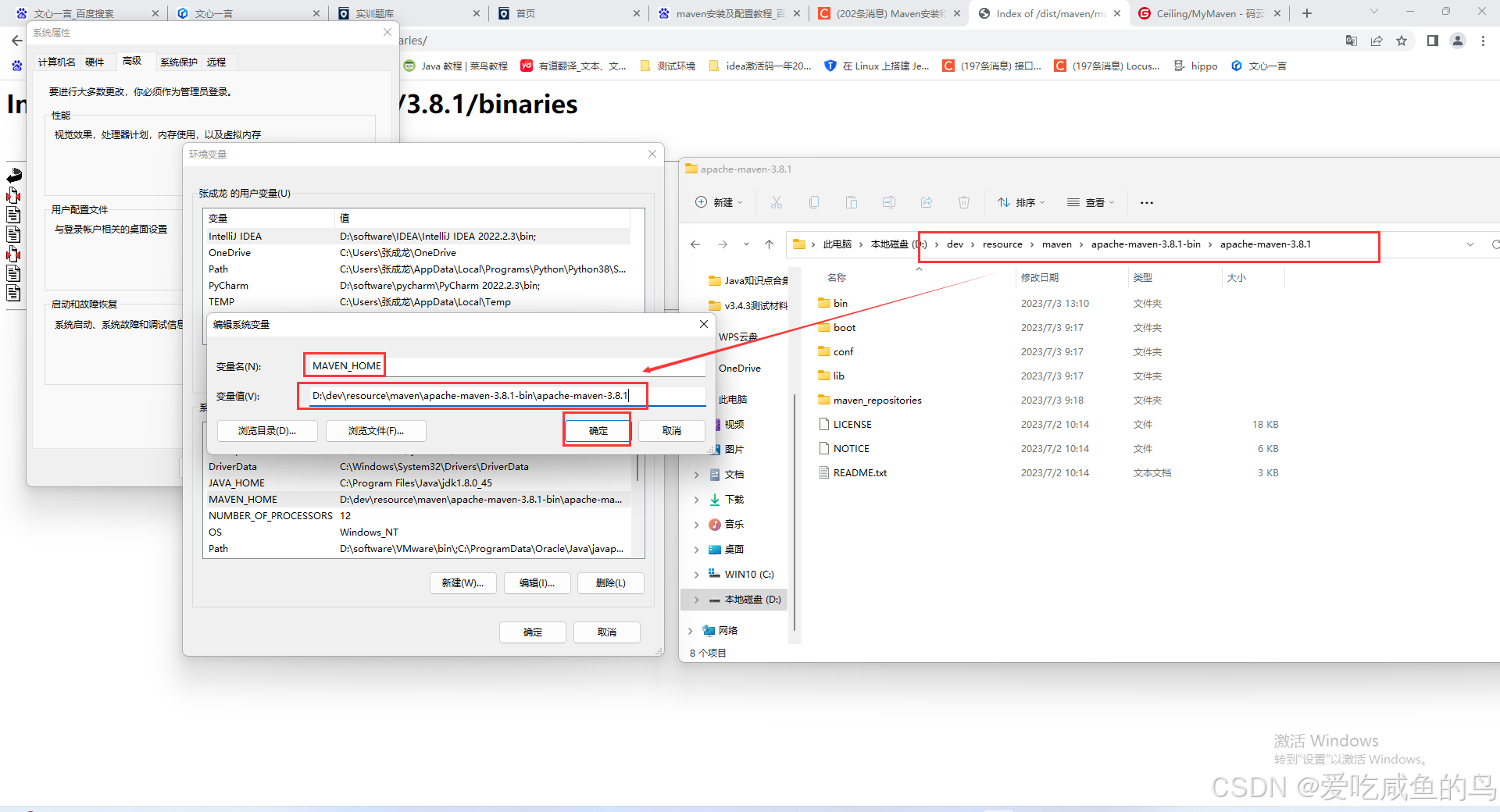Image resolution: width=1500 pixels, height=812 pixels.
Task: Toggle the browser side panel icon
Action: coord(1432,41)
